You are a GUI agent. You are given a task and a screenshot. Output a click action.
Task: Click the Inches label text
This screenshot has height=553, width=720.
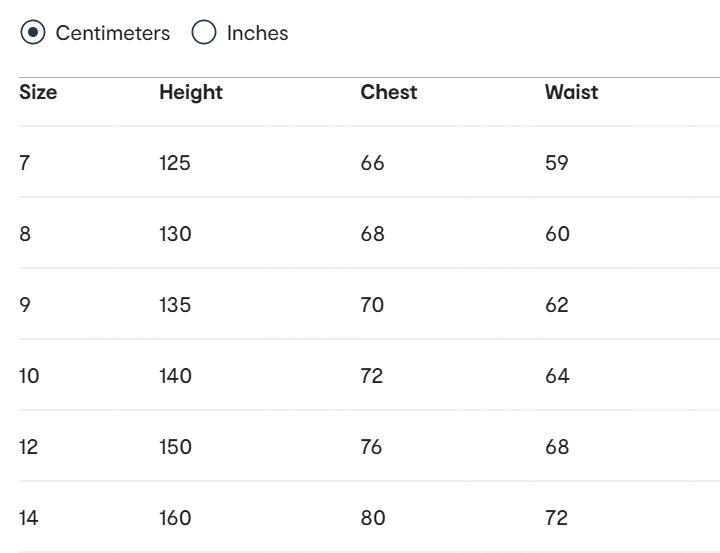257,33
